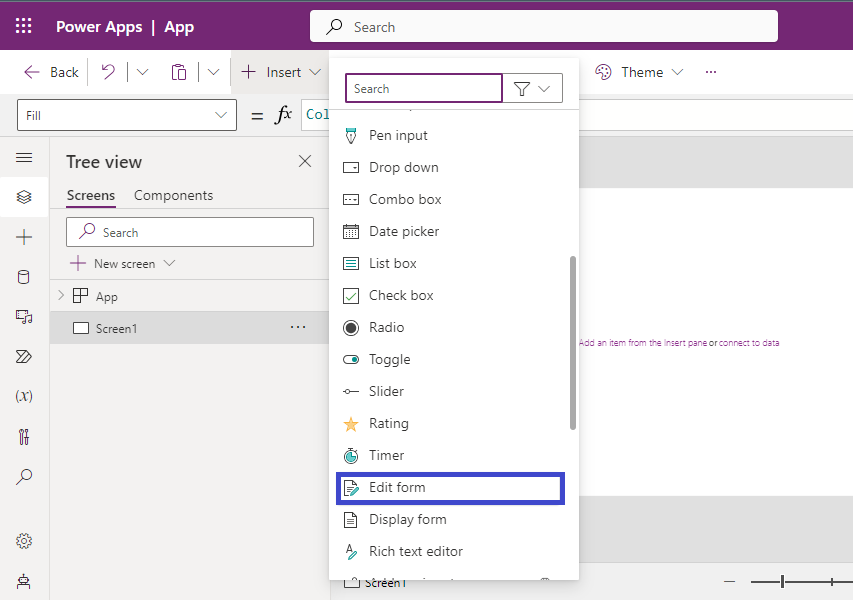Insert a Toggle control from list
853x600 pixels.
point(389,360)
